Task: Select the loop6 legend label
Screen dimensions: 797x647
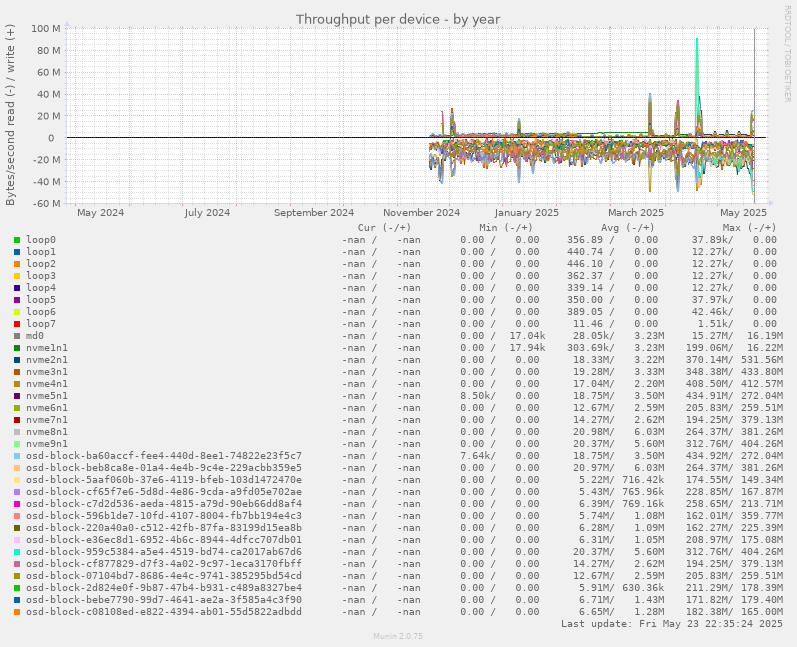Action: click(41, 312)
